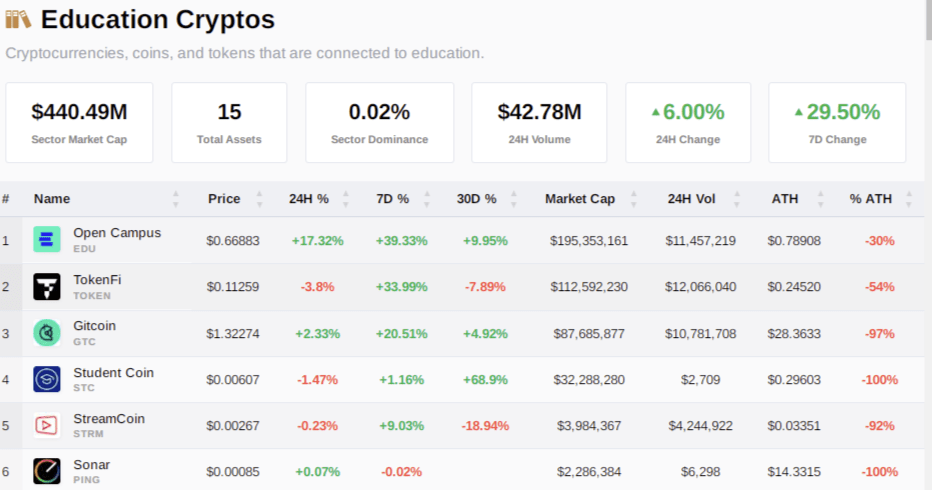The width and height of the screenshot is (932, 490).
Task: Open the Open Campus coin page
Action: point(117,233)
